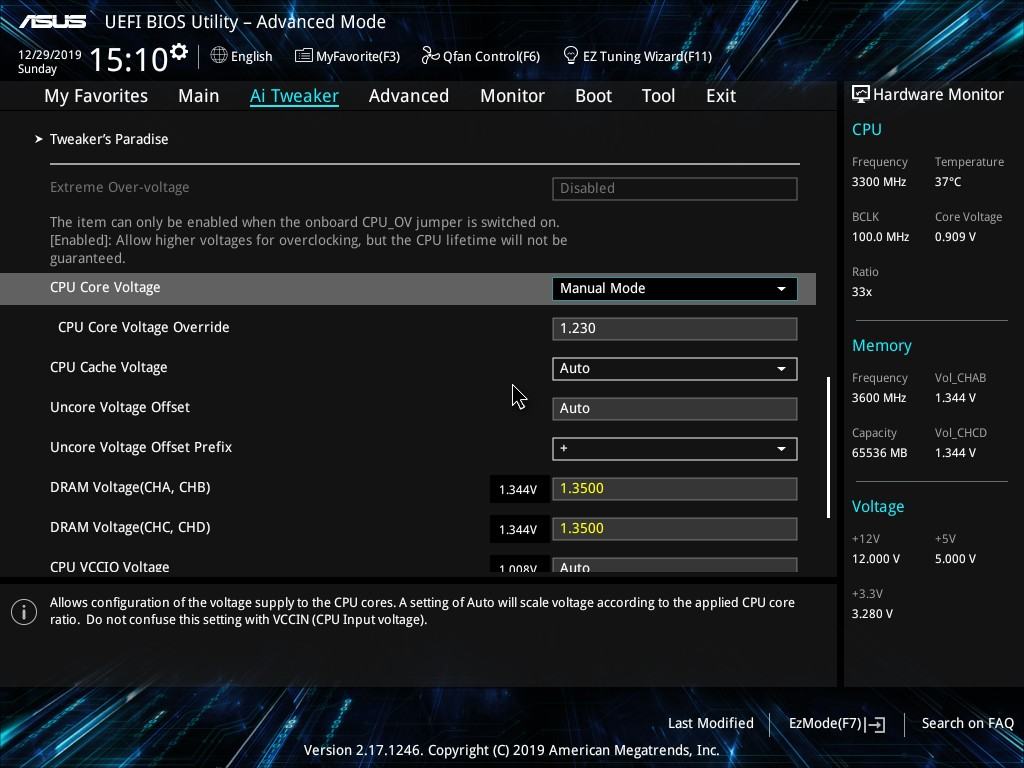1024x768 pixels.
Task: Click the globe language icon
Action: [x=219, y=56]
